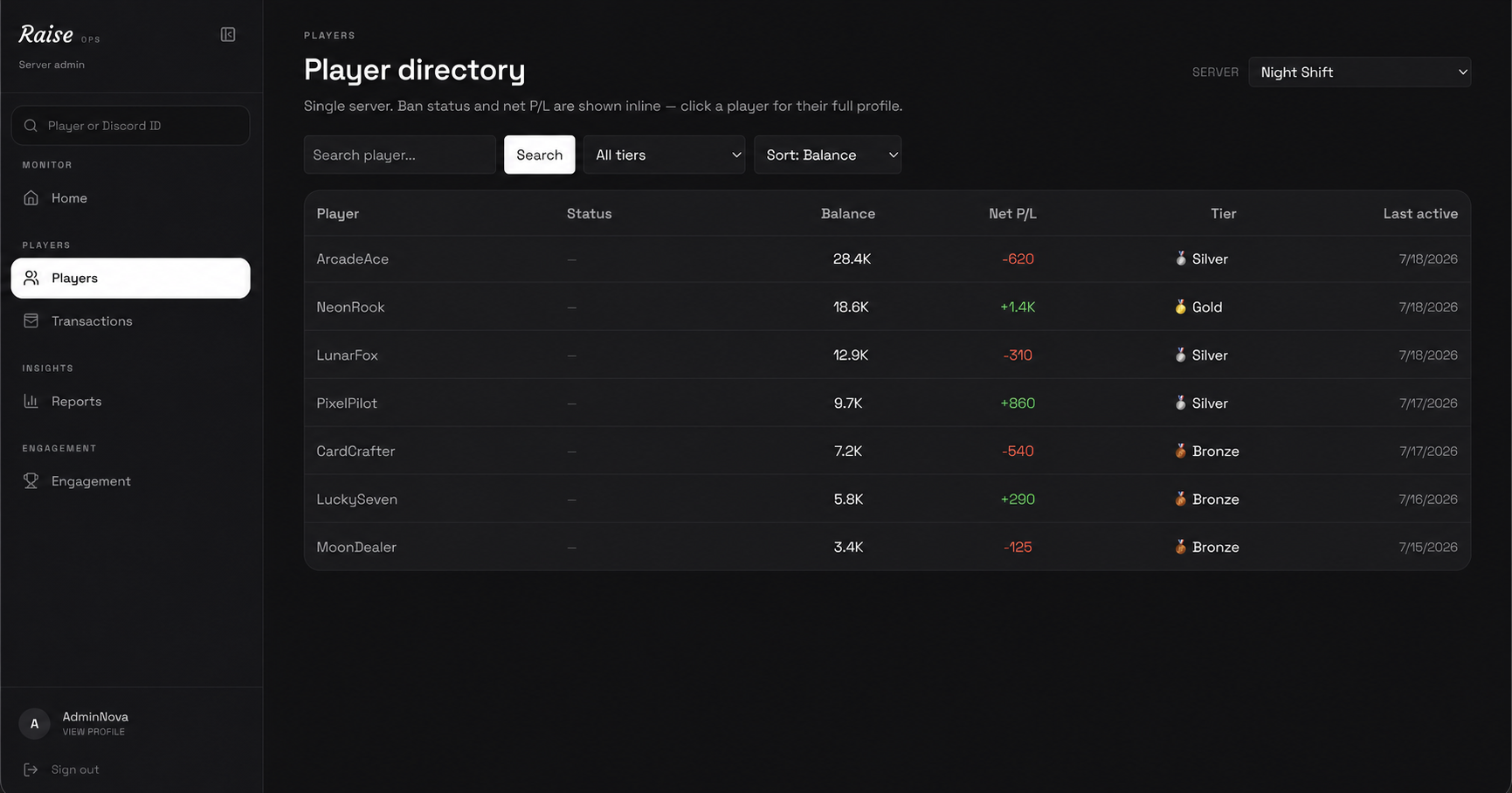Click the Player column header
This screenshot has width=1512, height=793.
[x=337, y=213]
